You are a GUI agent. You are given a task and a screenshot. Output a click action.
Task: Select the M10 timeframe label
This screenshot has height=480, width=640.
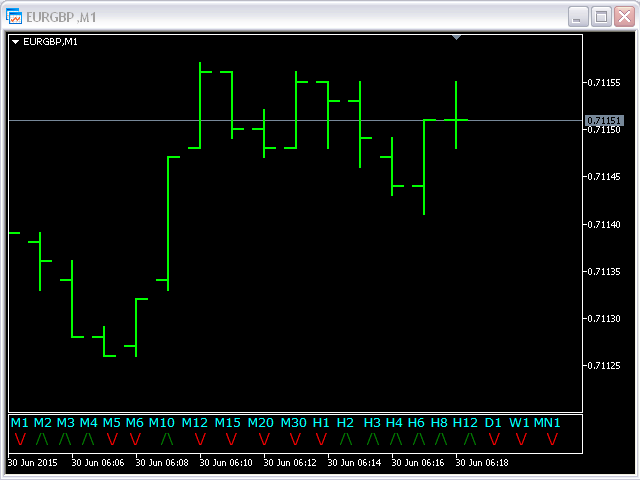[162, 422]
